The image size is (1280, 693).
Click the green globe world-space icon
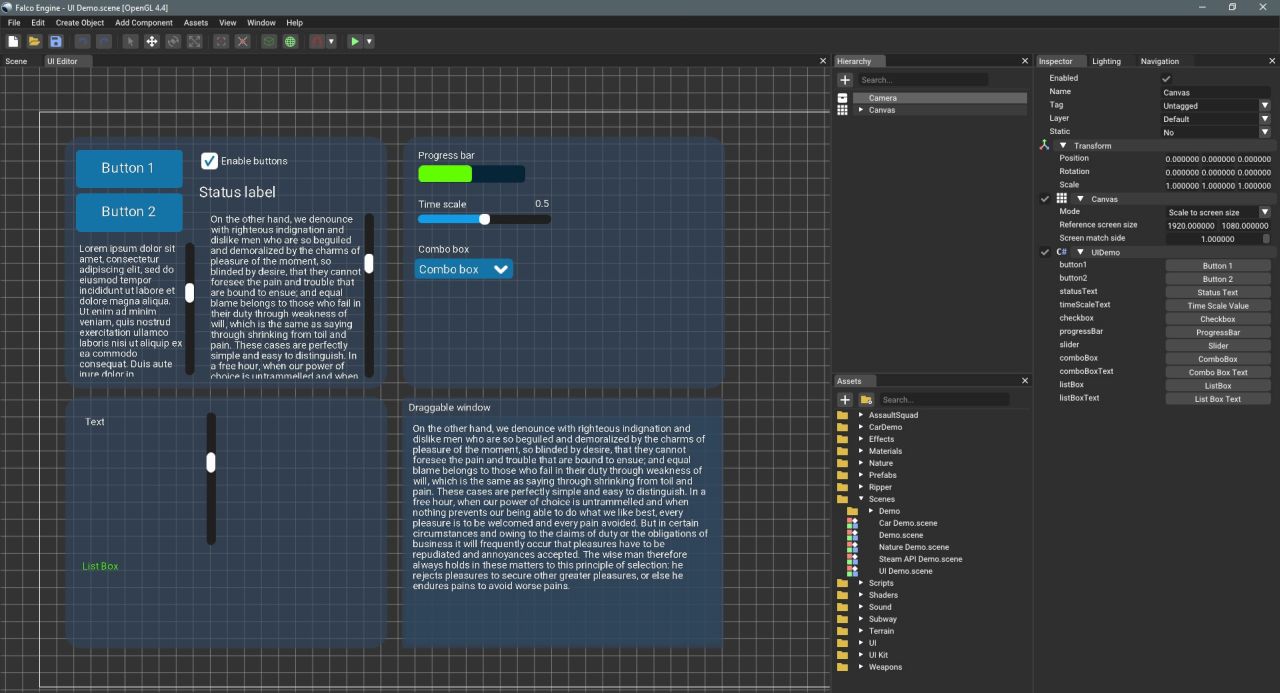290,41
